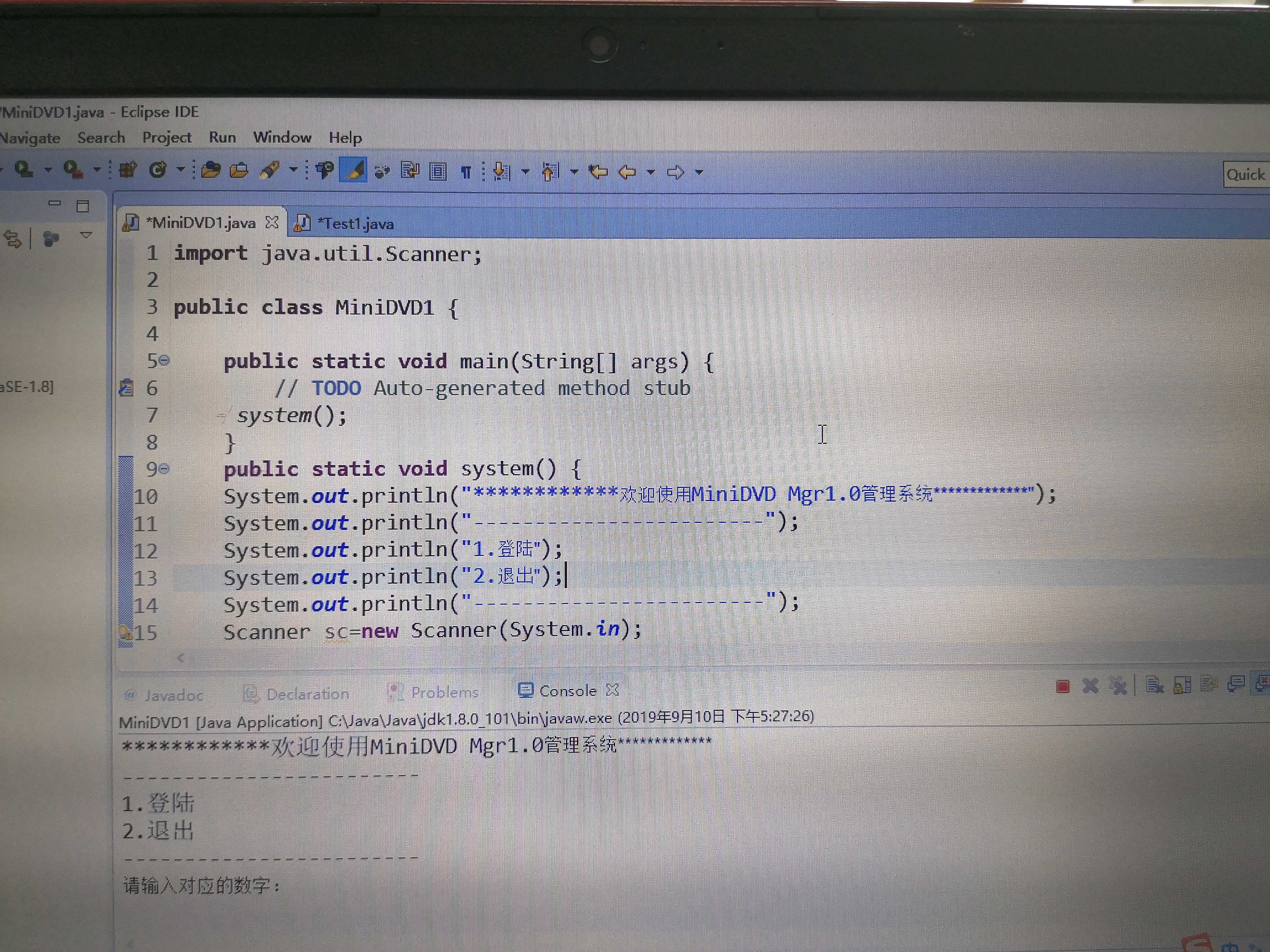Click console prompt text 请输入对应的数字
The width and height of the screenshot is (1270, 952).
tap(202, 885)
